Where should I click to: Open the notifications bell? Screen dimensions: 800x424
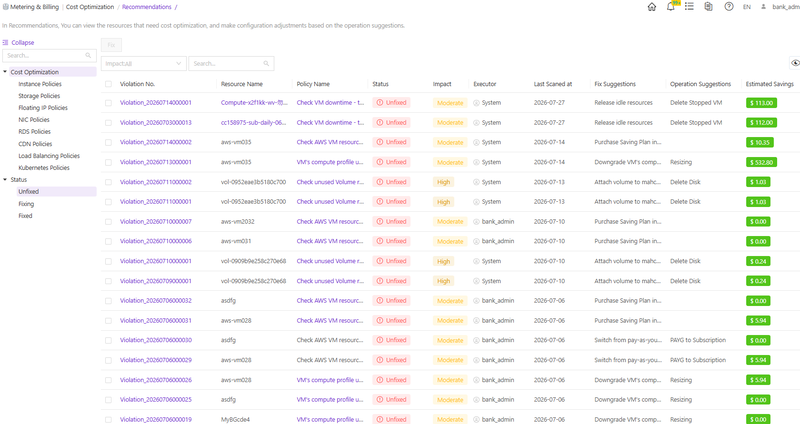click(671, 7)
